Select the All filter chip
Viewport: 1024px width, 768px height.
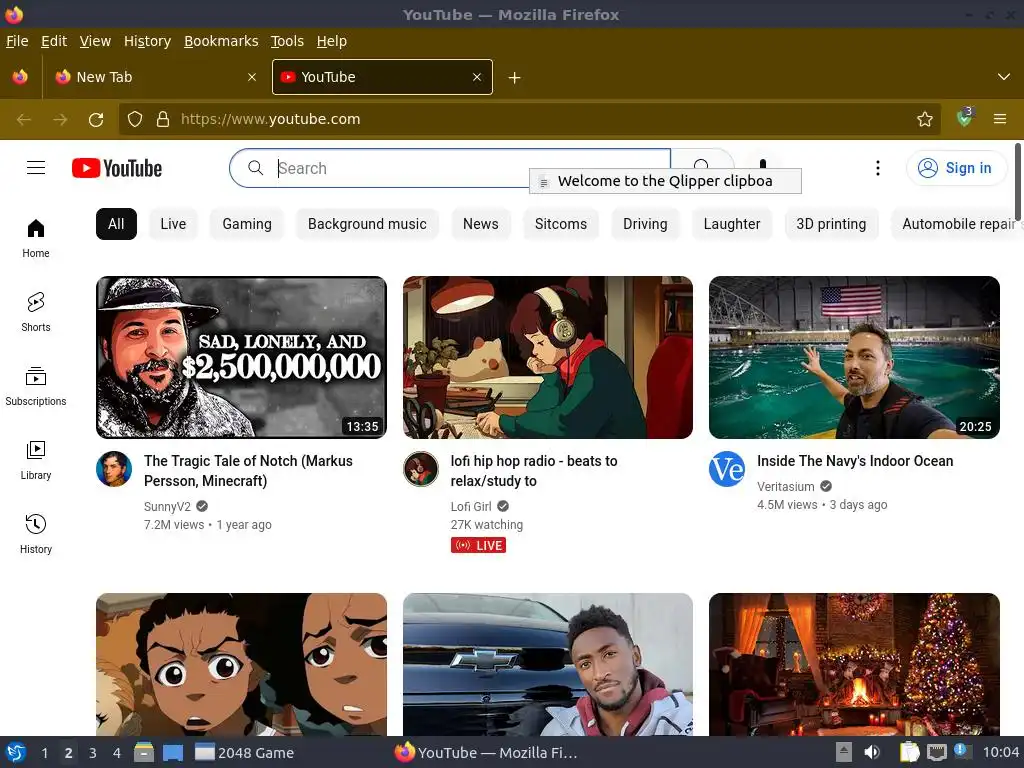click(116, 224)
